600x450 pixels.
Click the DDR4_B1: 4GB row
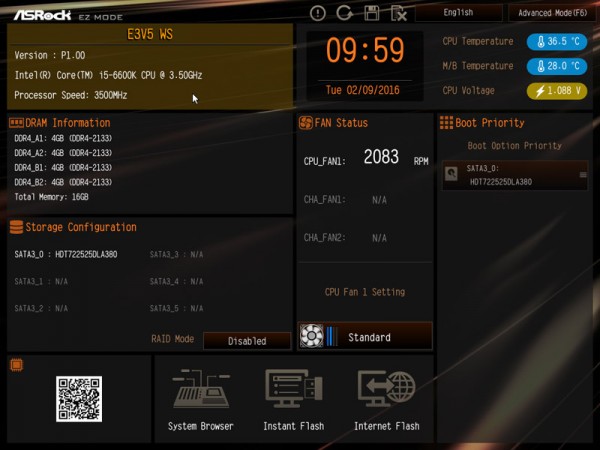[x=63, y=168]
